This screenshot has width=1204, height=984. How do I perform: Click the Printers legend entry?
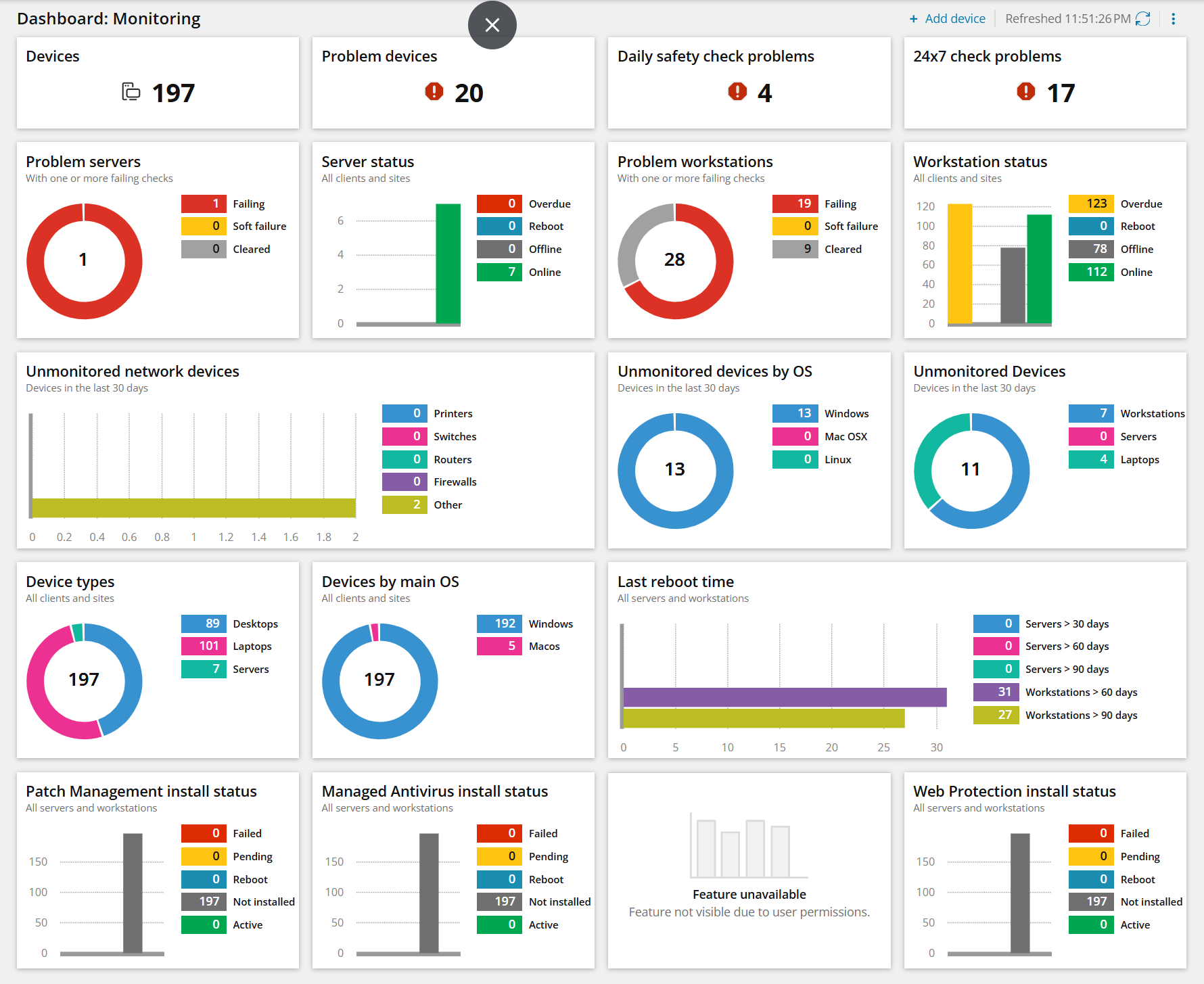427,413
